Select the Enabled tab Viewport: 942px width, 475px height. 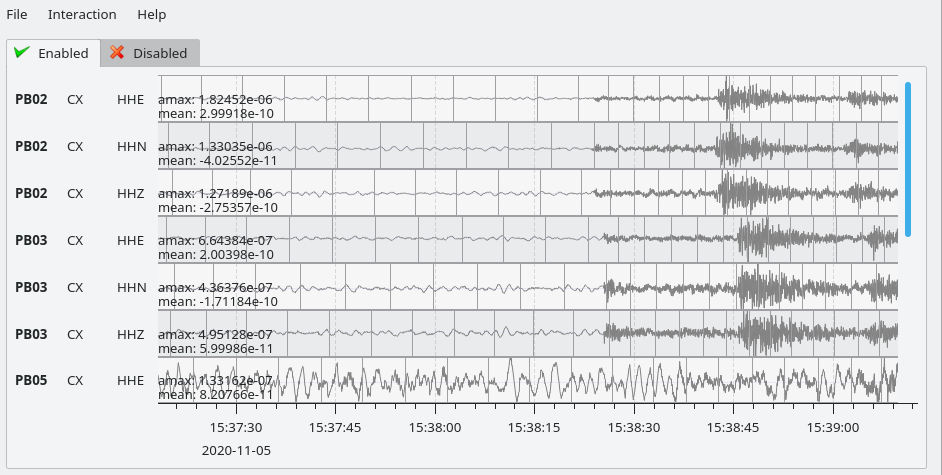[x=53, y=53]
